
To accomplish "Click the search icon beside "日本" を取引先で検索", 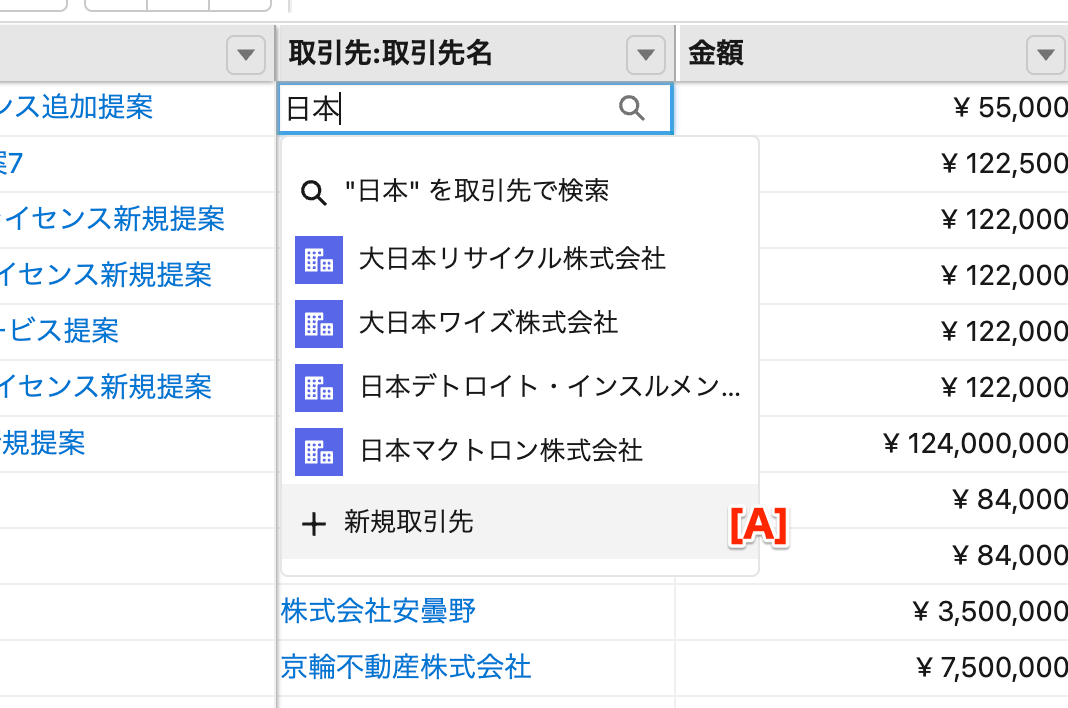I will coord(314,193).
